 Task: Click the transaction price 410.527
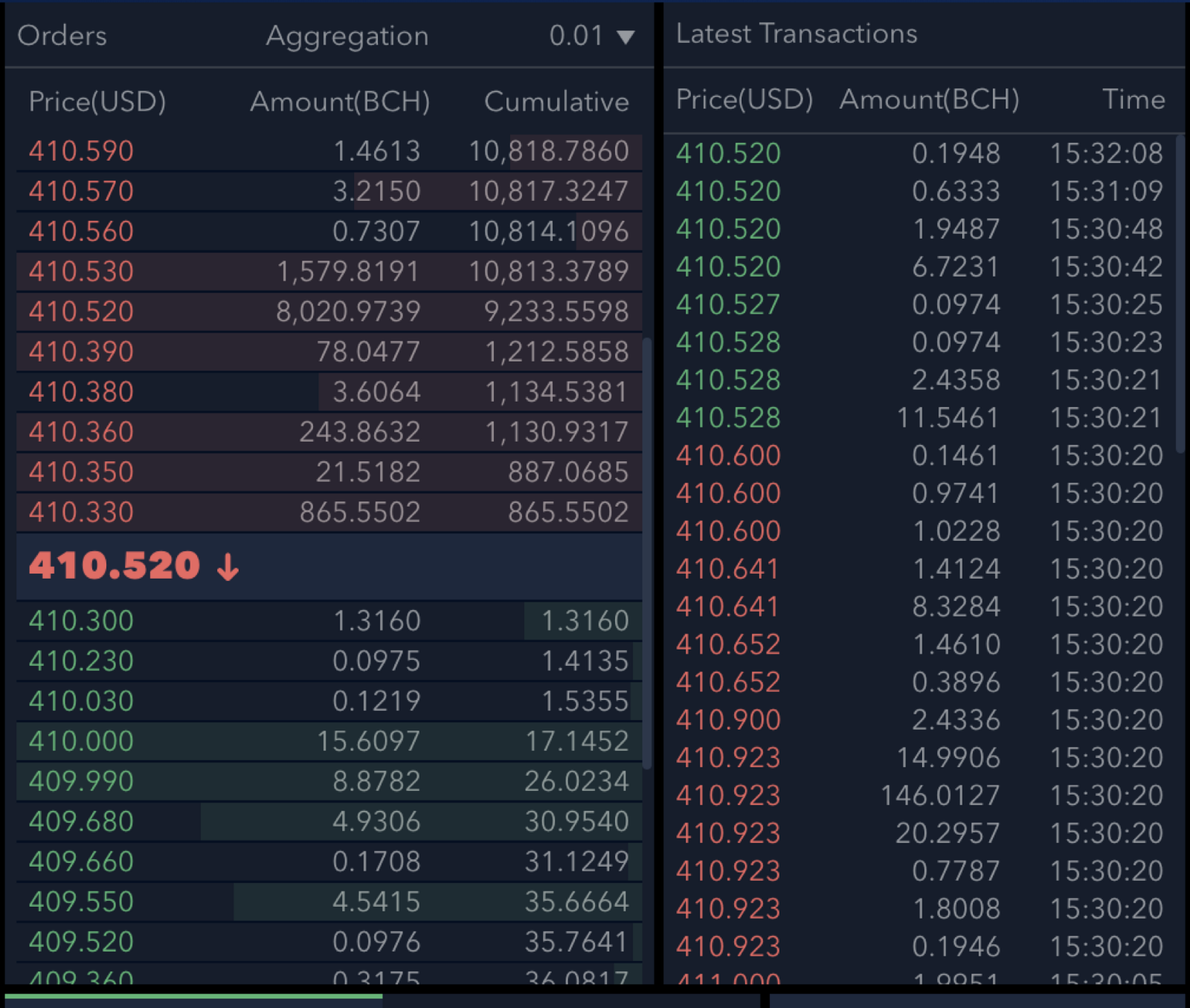point(728,305)
